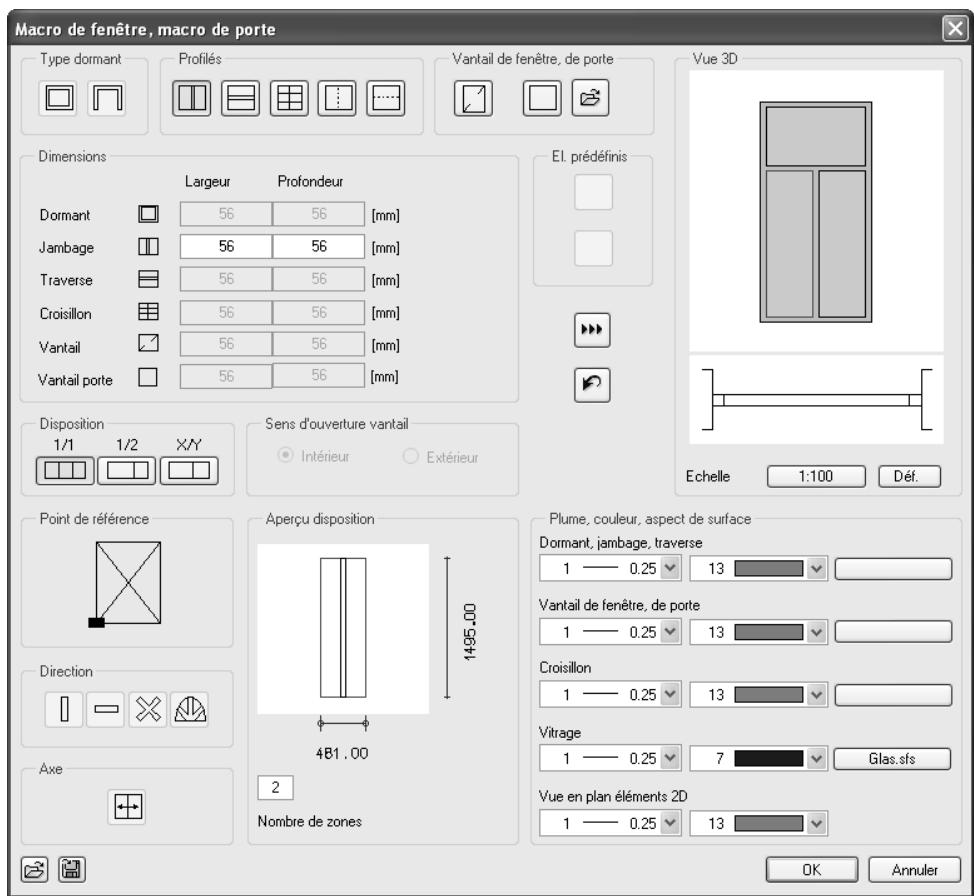Click the gray swatch for Vue en plan 2D
Image resolution: width=974 pixels, height=896 pixels.
768,823
